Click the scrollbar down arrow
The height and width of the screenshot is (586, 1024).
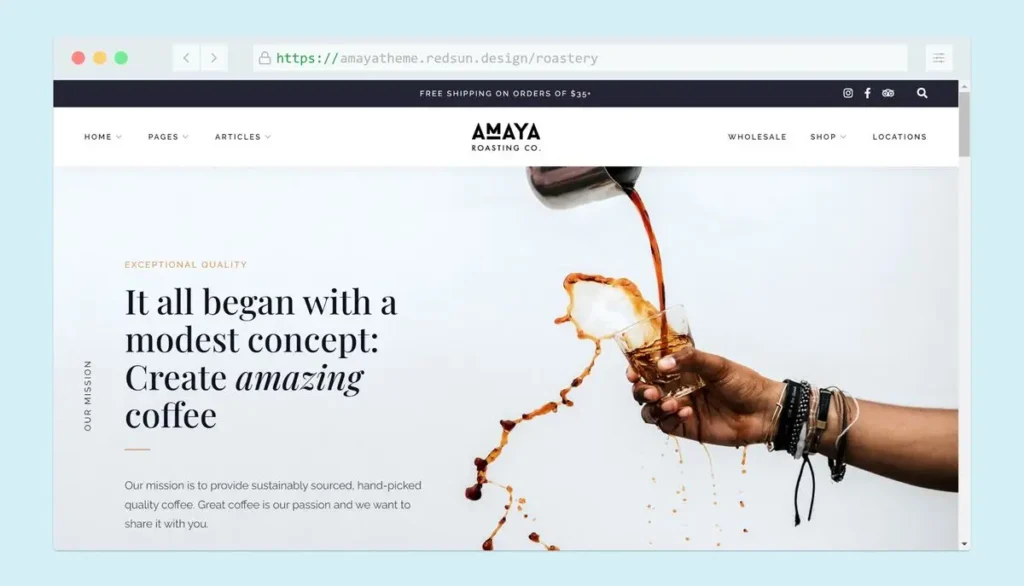click(x=964, y=544)
